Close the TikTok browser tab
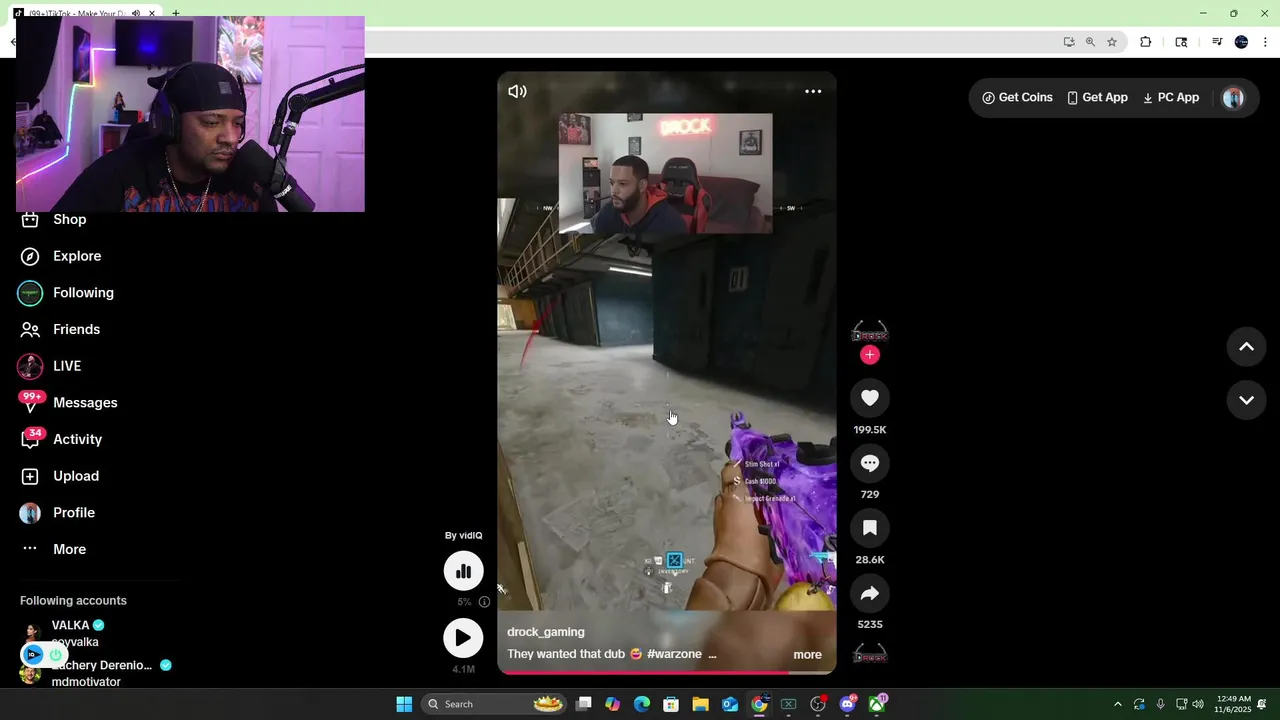 point(153,13)
